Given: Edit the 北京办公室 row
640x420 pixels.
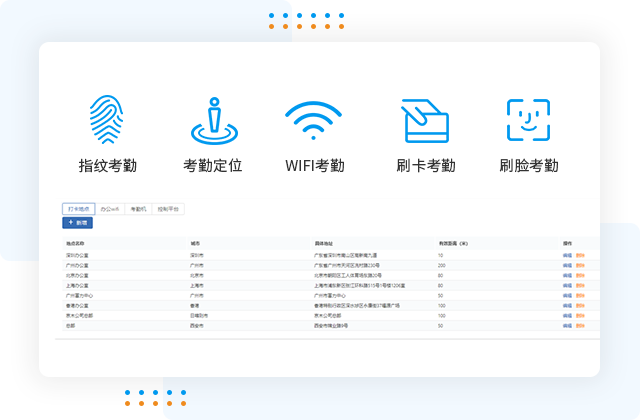Looking at the screenshot, I should click(x=567, y=274).
